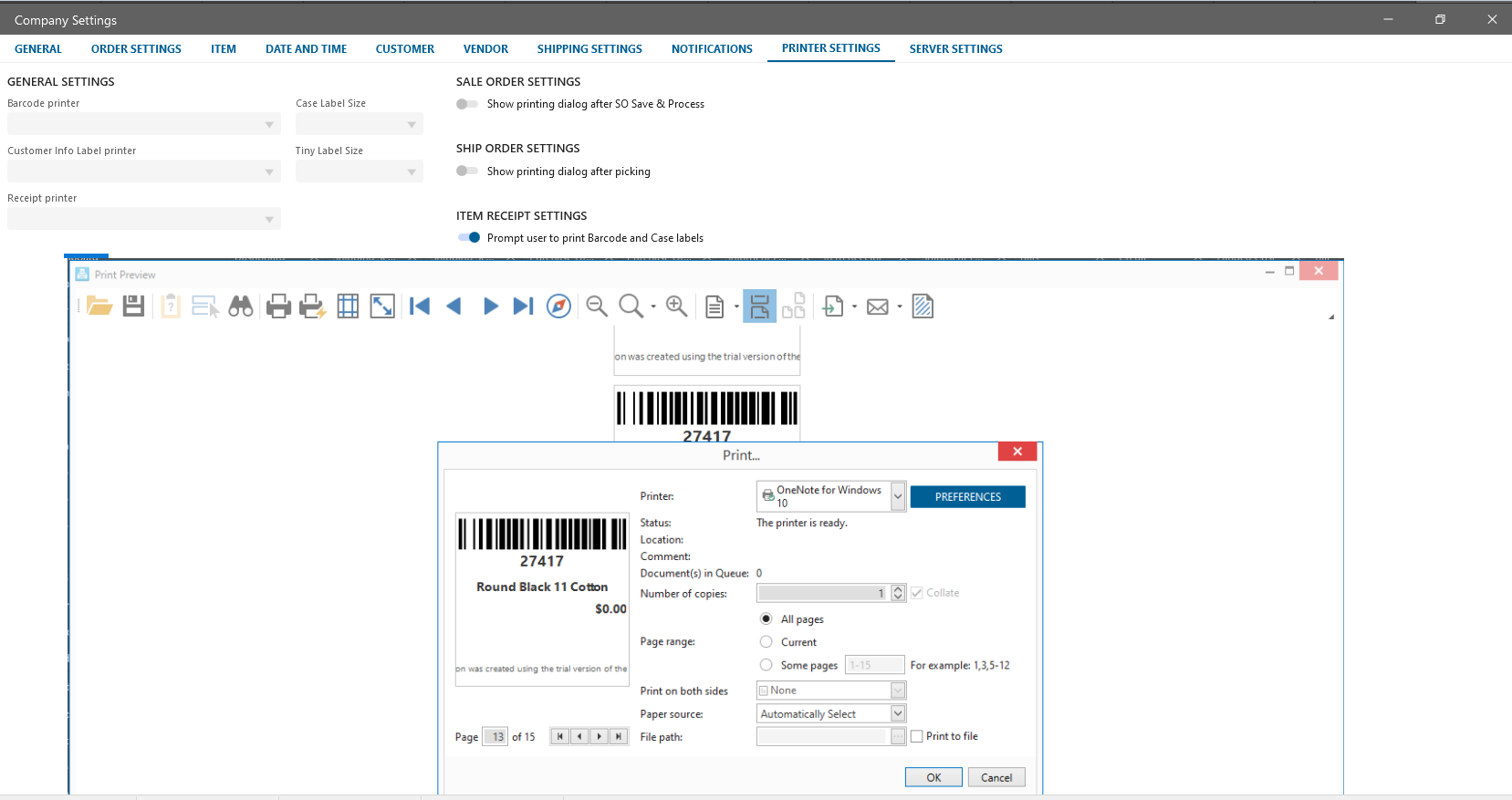Screen dimensions: 1512x800
Task: Go to previous page in Print Preview toolbar
Action: [x=454, y=306]
